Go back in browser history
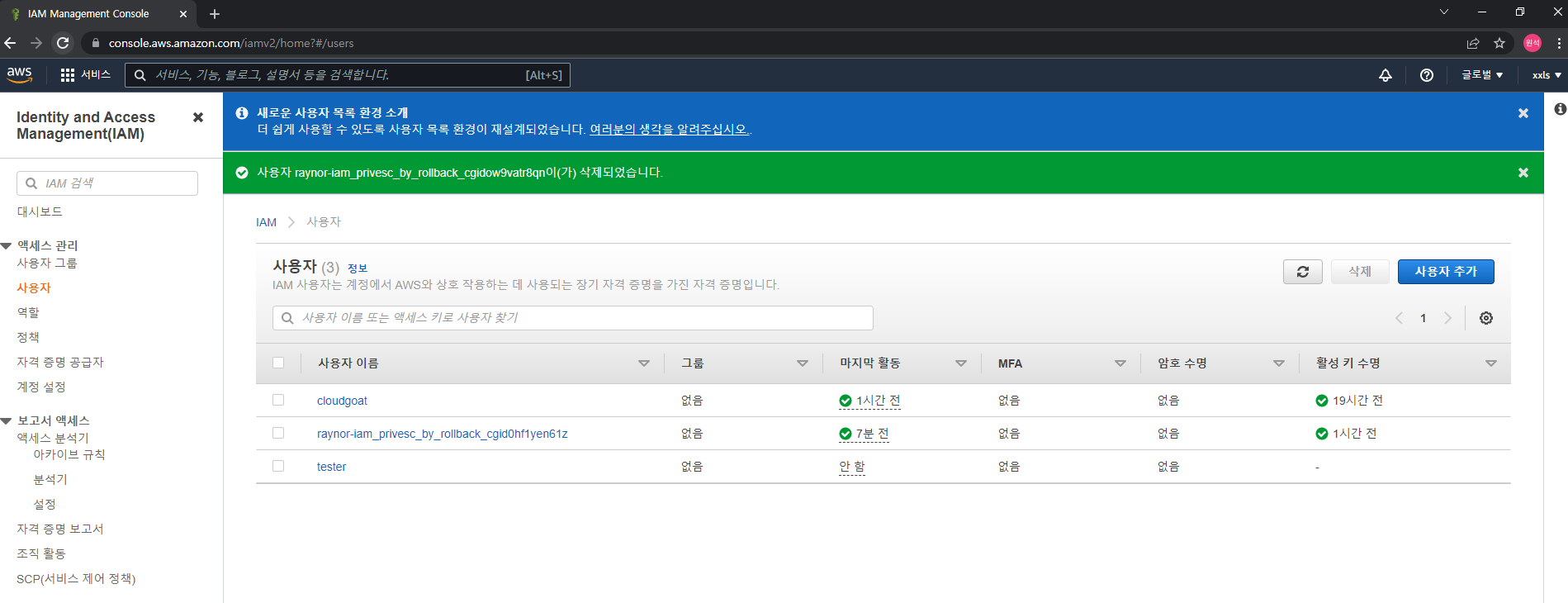Viewport: 1568px width, 603px height. (10, 43)
